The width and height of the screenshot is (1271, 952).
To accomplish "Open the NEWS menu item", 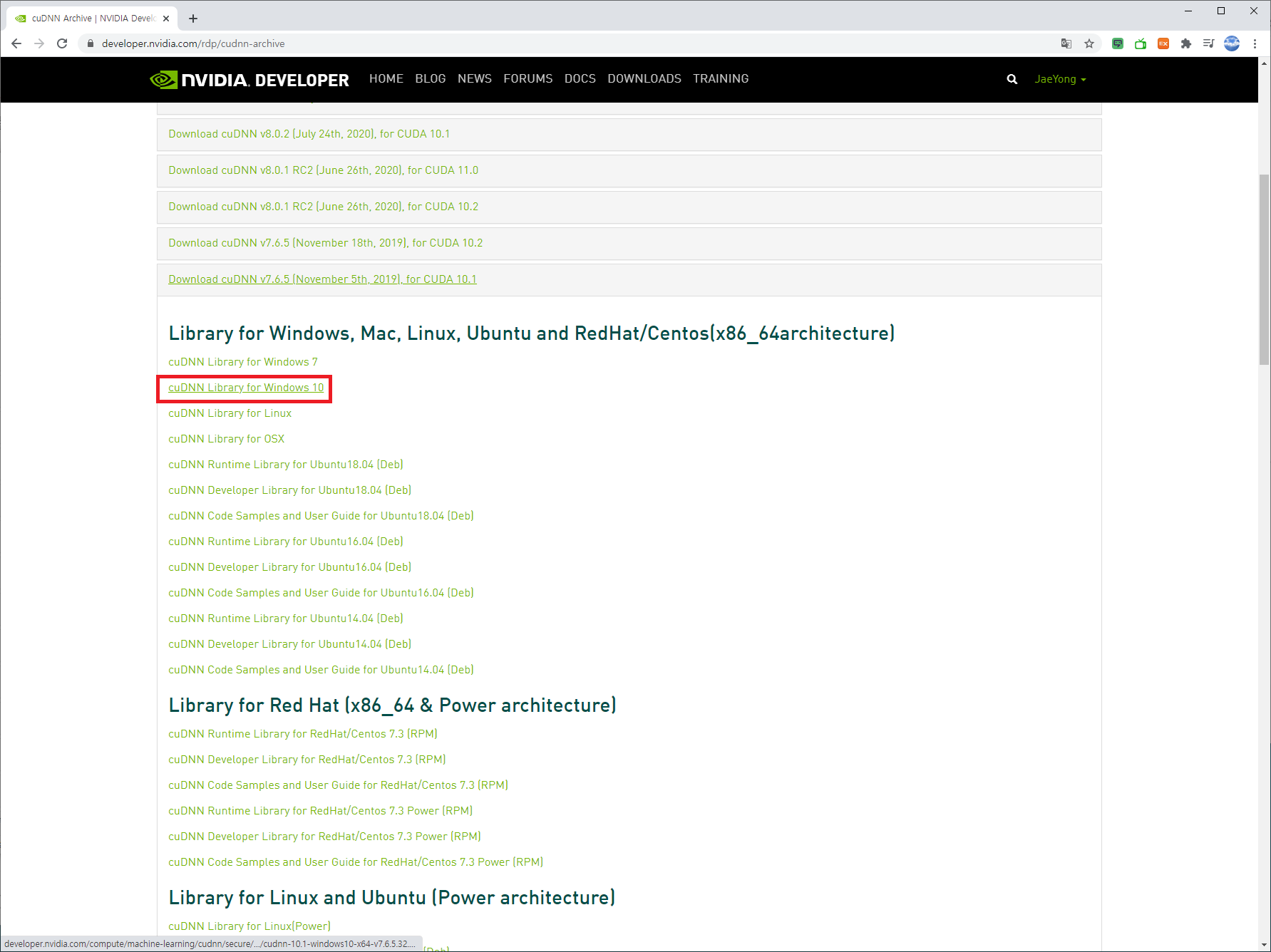I will [475, 78].
